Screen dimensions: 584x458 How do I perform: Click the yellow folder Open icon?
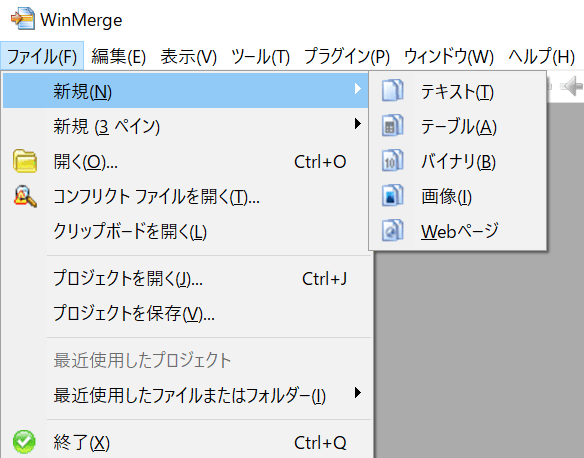point(25,161)
